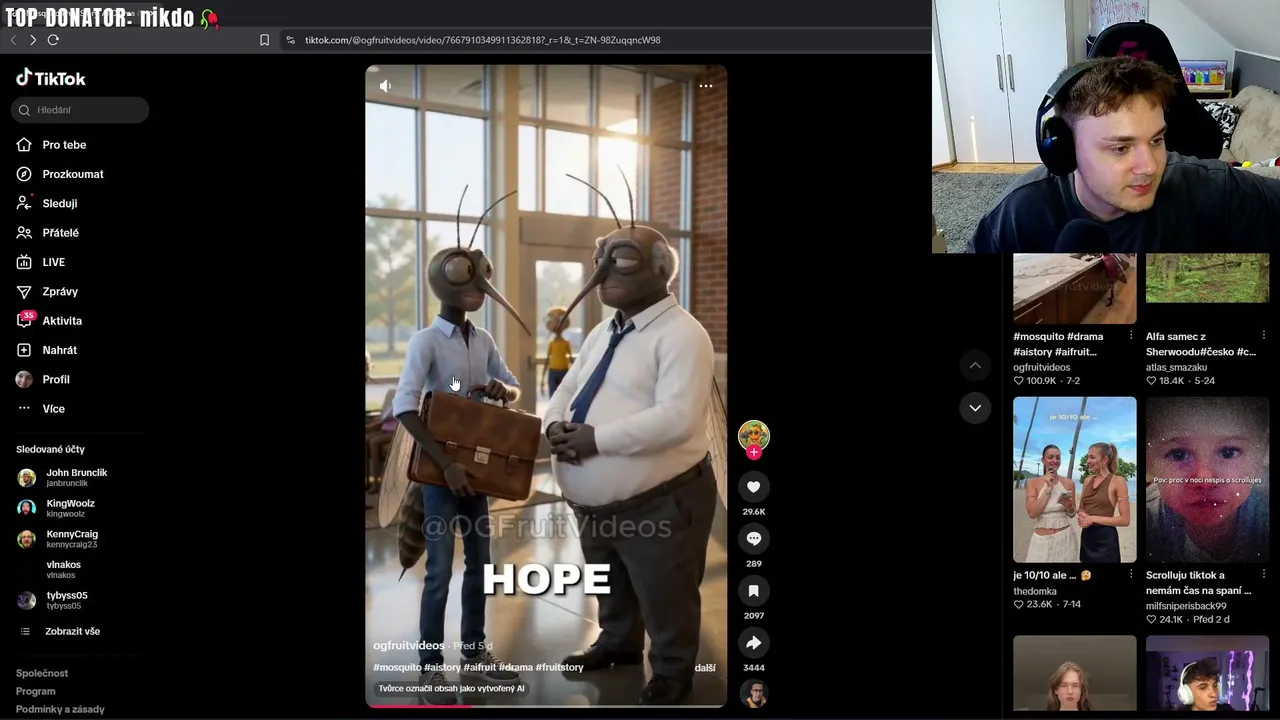Open the #fruitstory hashtag in the caption
This screenshot has height=720, width=1280.
(560, 668)
